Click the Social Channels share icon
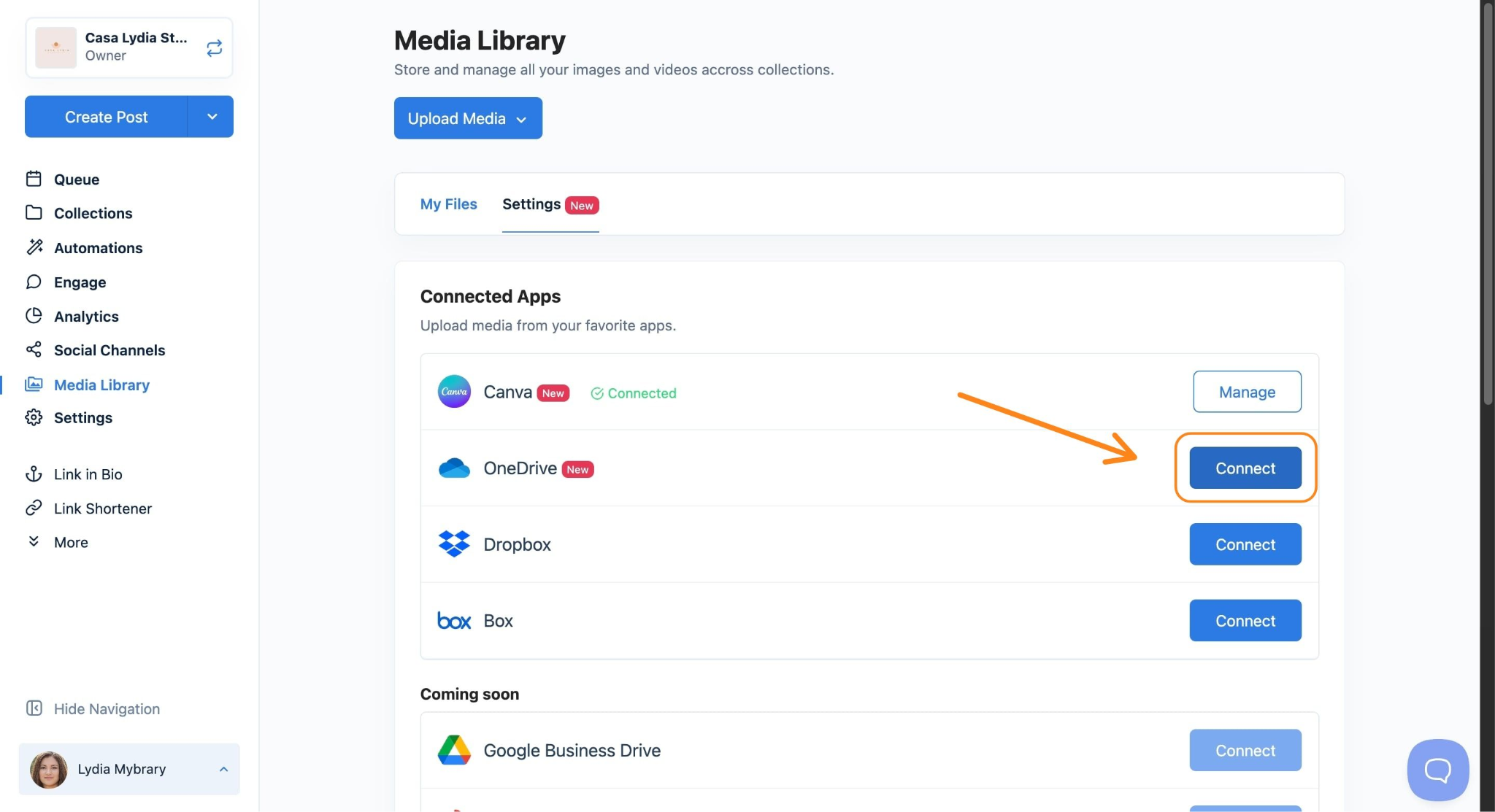Screen dimensions: 1495x812 (x=34, y=350)
